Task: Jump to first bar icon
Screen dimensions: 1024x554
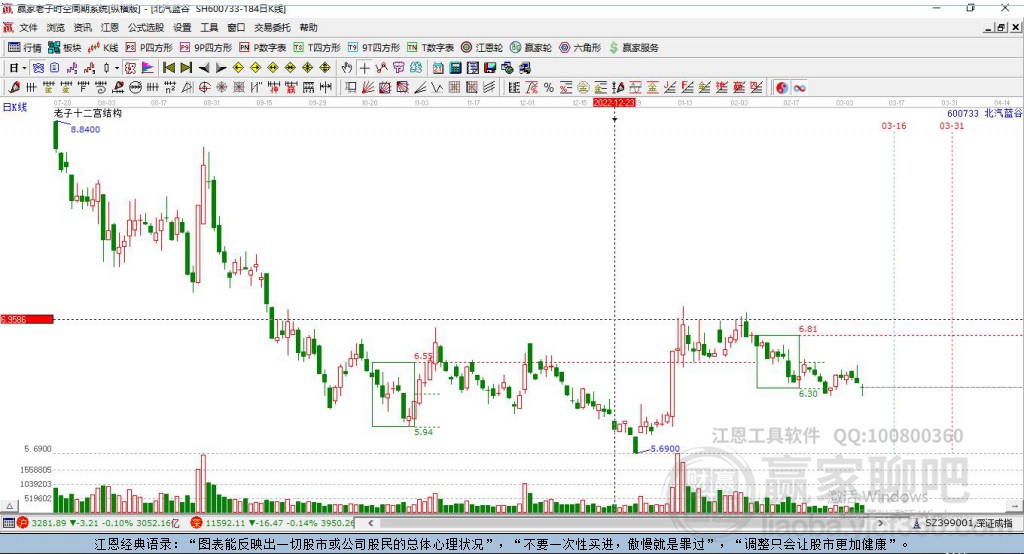Action: click(x=168, y=68)
